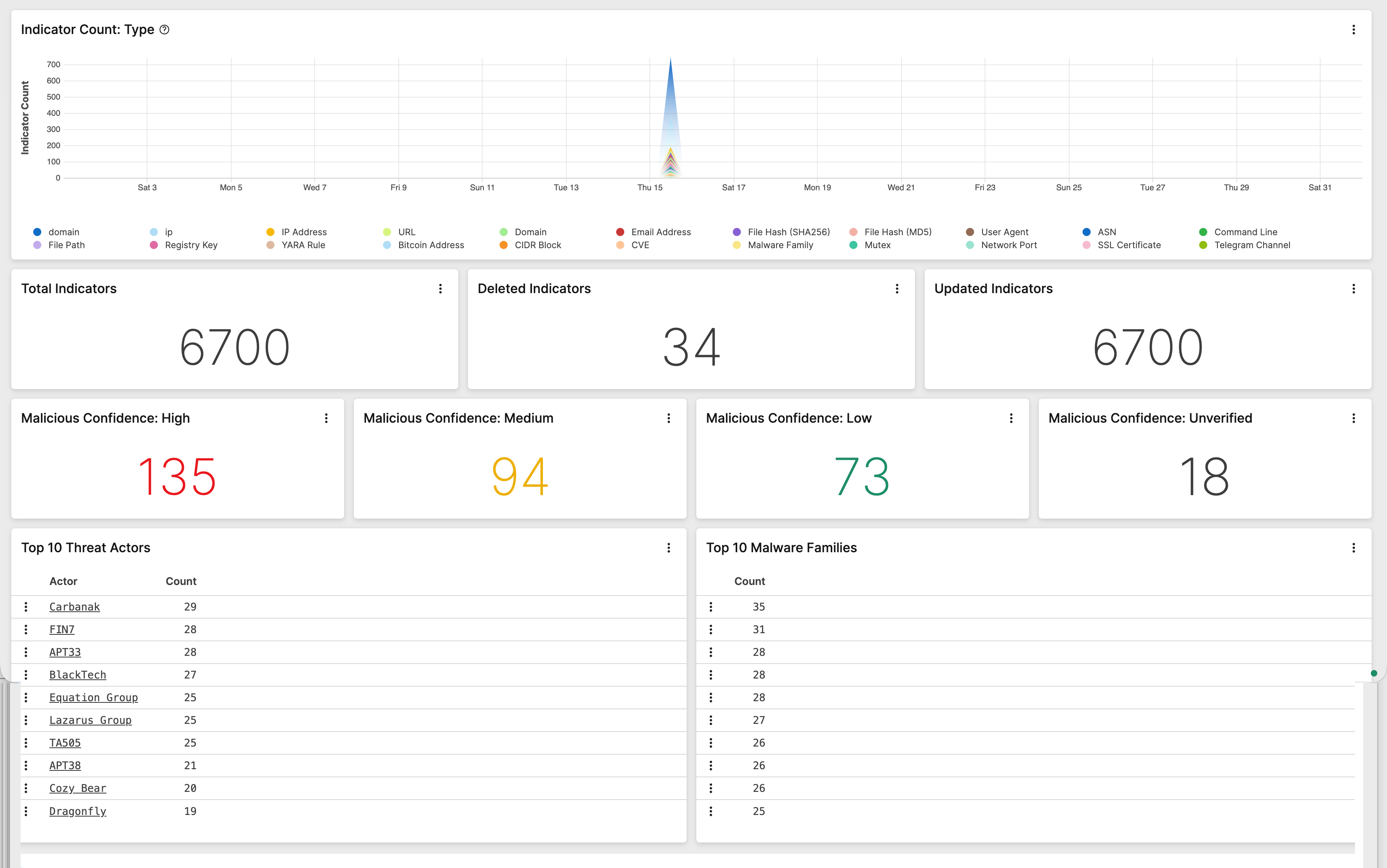Viewport: 1387px width, 868px height.
Task: Open row actions for malware count 27
Action: point(711,721)
